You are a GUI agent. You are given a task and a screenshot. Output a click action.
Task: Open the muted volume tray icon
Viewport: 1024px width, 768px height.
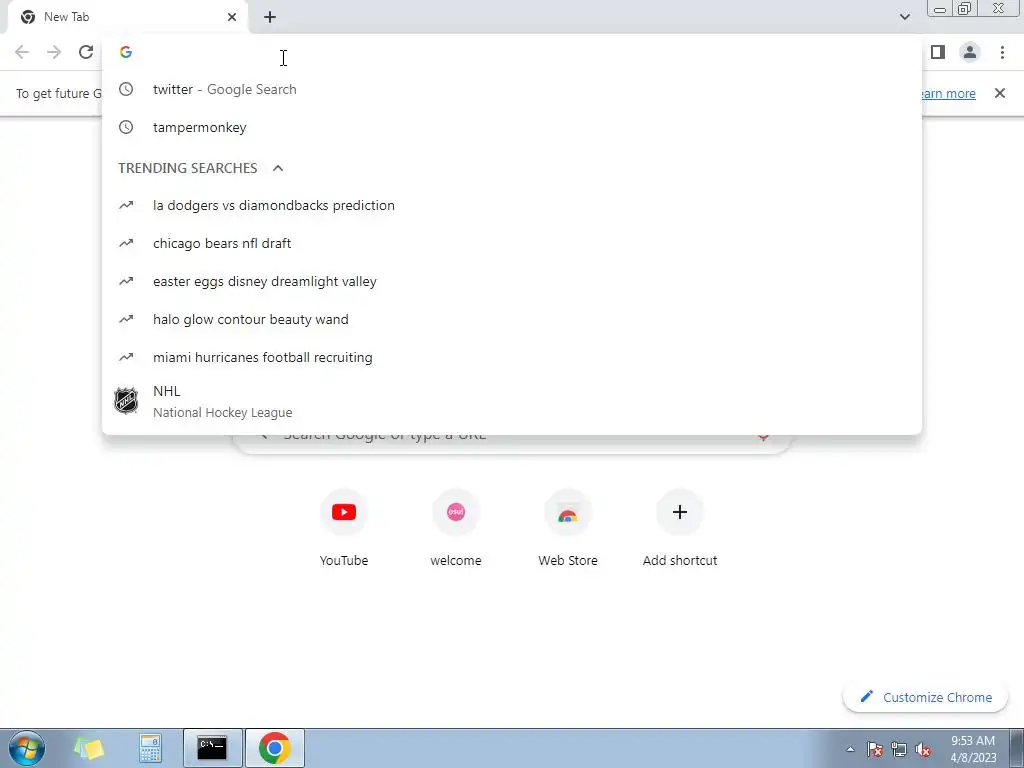click(x=923, y=749)
